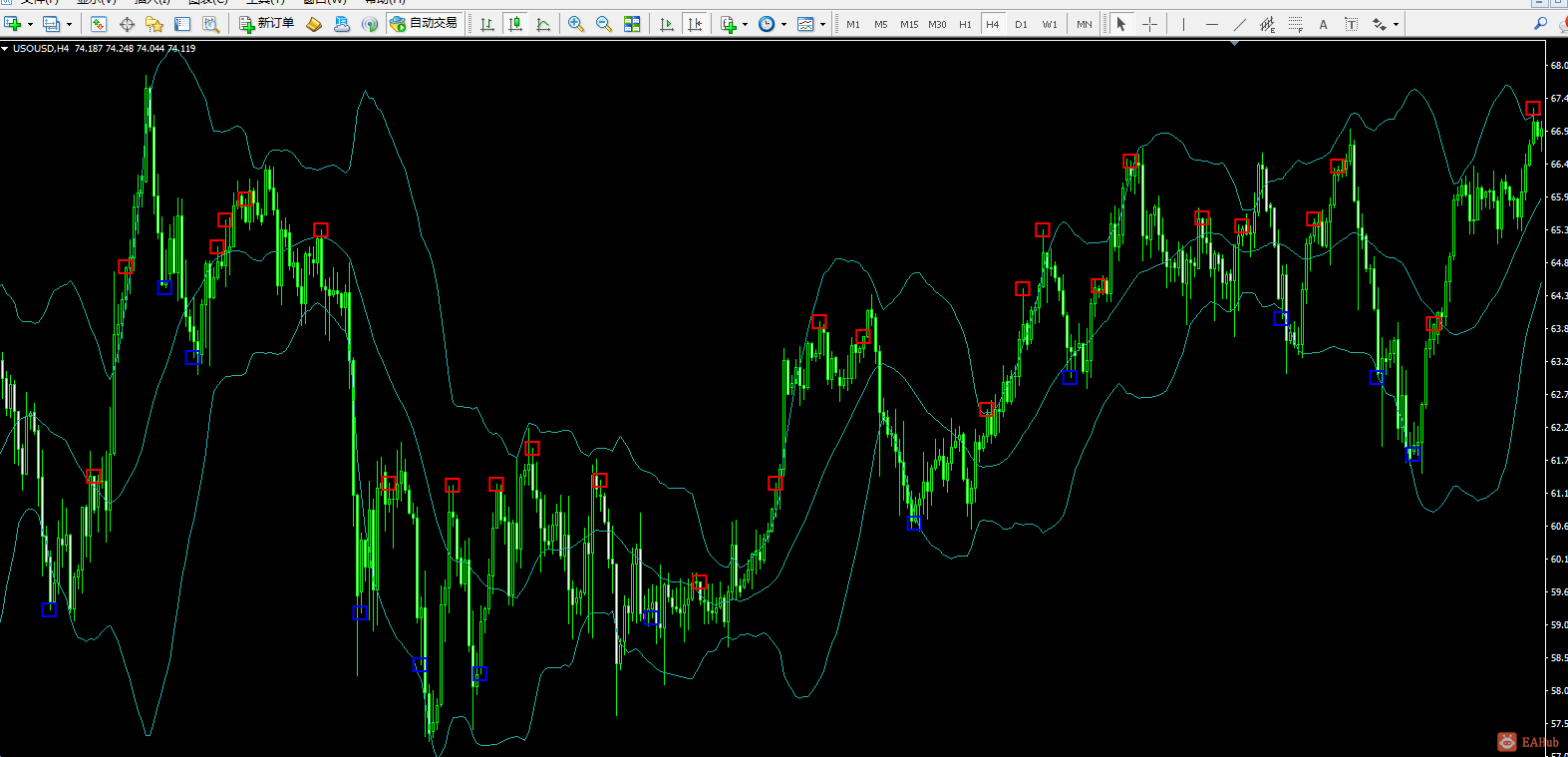Screen dimensions: 1568x757
Task: Select the vertical line drawing tool
Action: point(1183,24)
